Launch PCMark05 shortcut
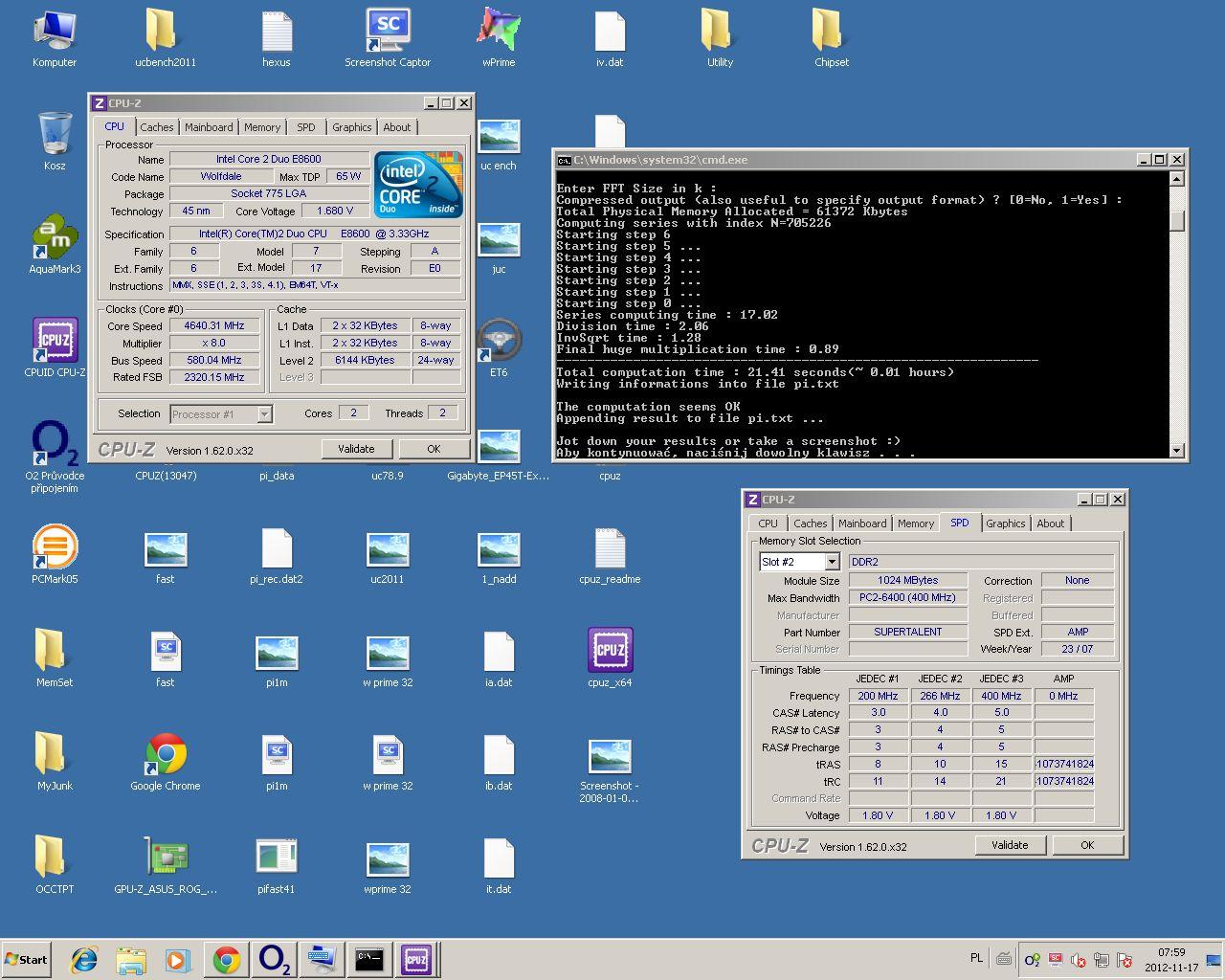1225x980 pixels. pyautogui.click(x=55, y=555)
